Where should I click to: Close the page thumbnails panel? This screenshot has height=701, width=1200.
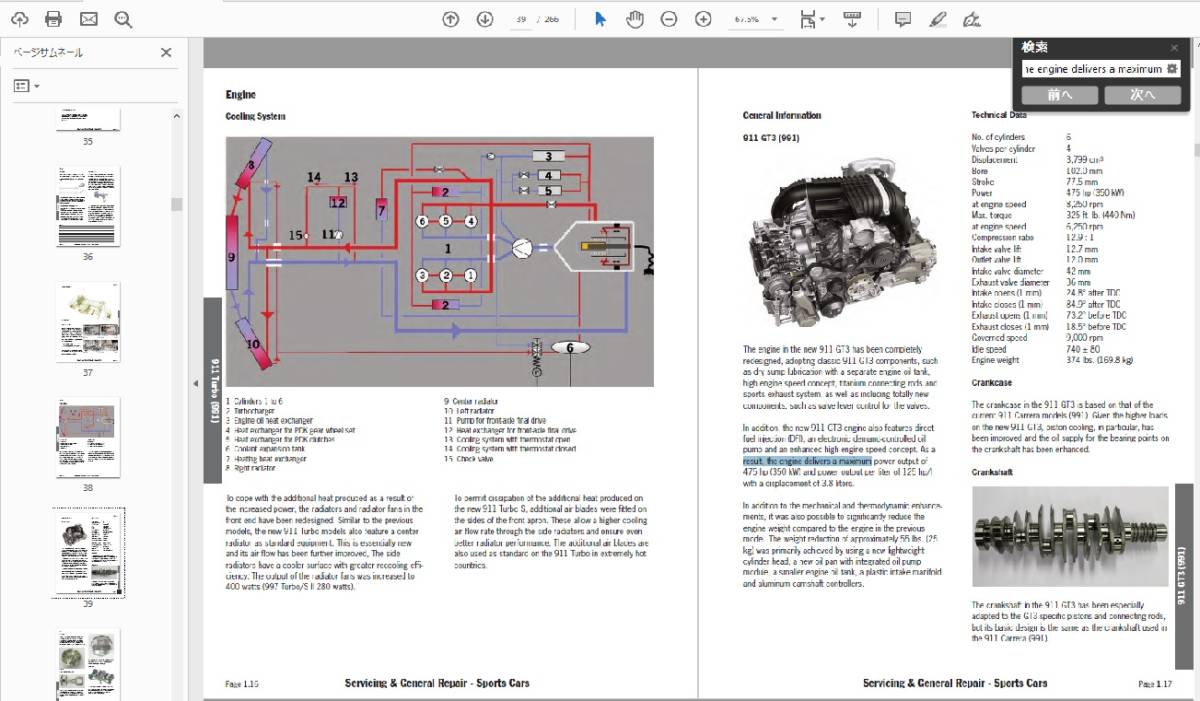pos(167,53)
